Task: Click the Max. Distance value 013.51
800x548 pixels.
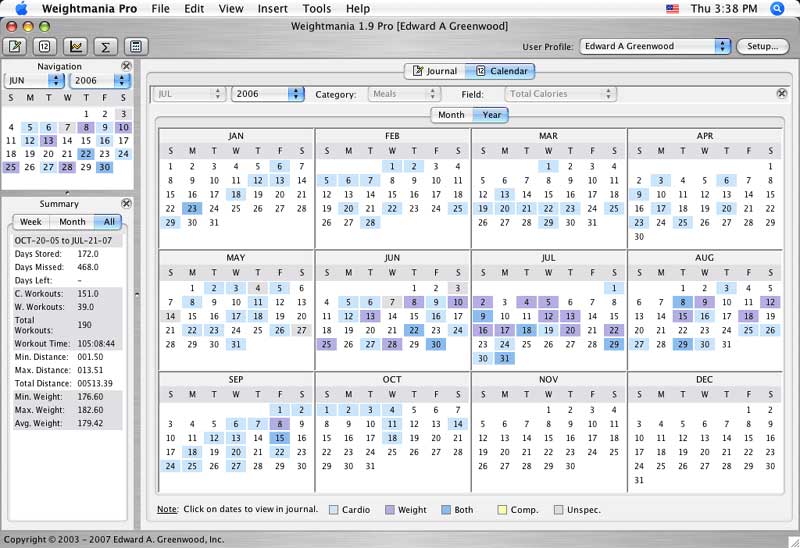Action: click(x=90, y=370)
